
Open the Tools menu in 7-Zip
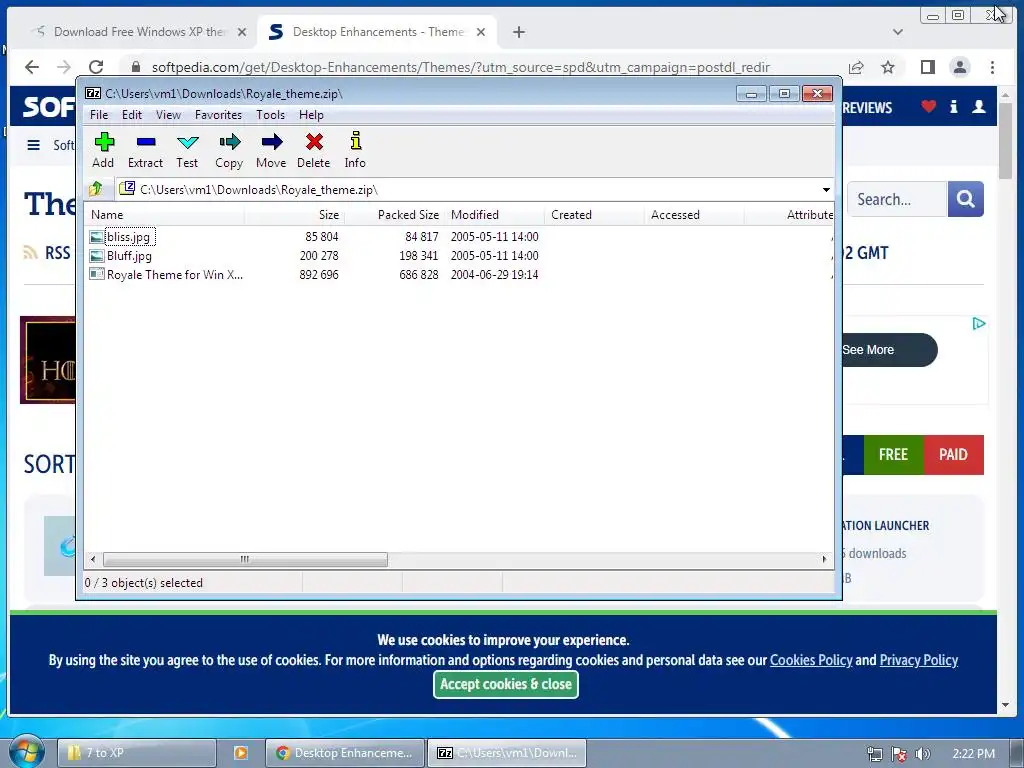(x=270, y=115)
